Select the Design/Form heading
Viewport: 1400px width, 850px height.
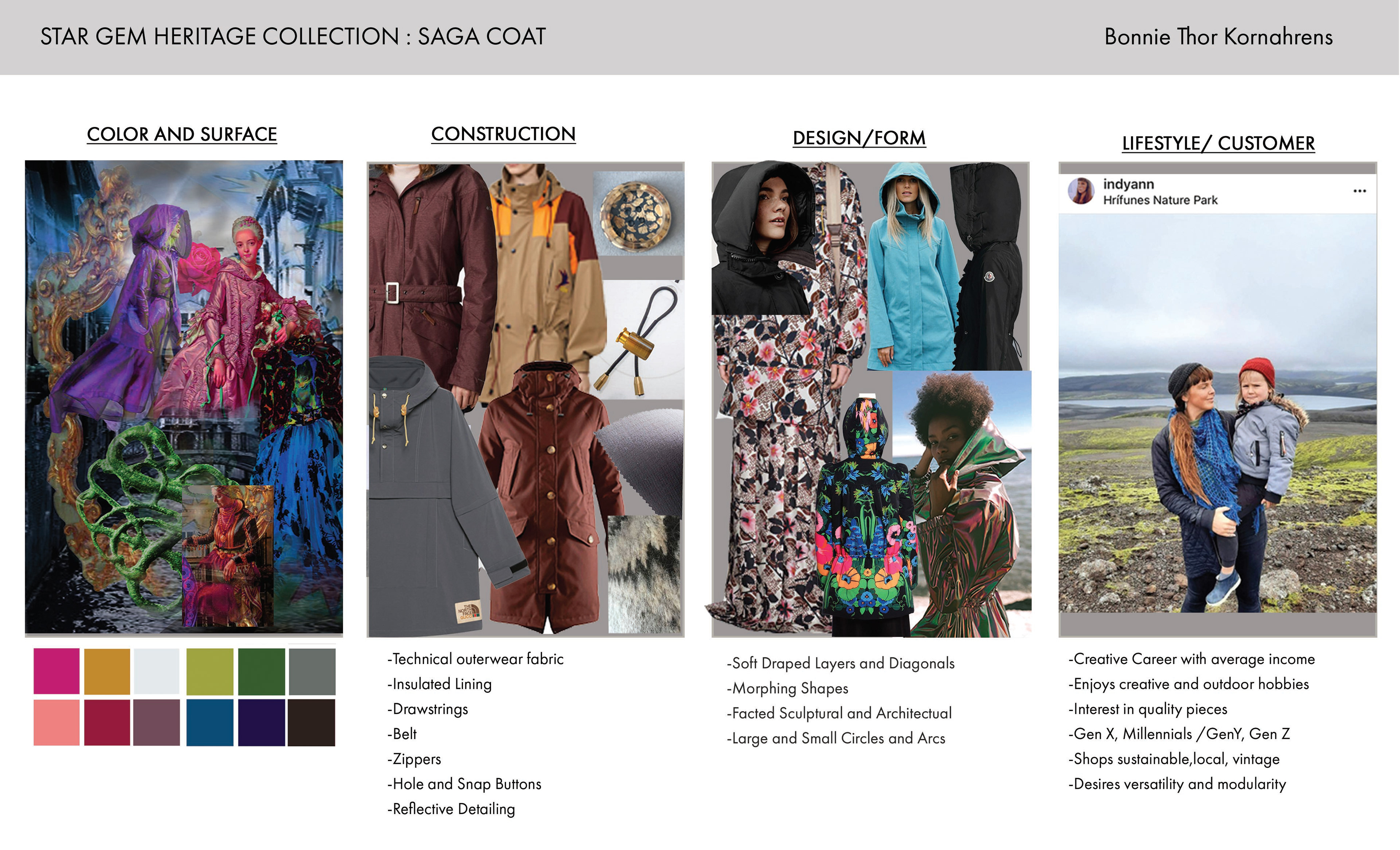tap(859, 138)
